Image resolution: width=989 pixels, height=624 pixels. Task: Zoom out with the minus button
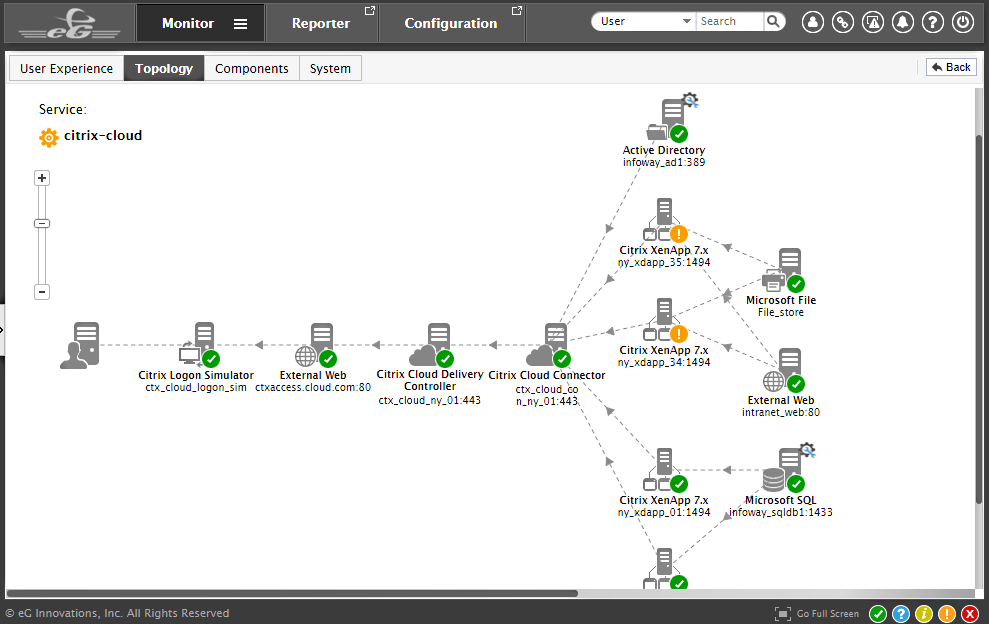(42, 291)
